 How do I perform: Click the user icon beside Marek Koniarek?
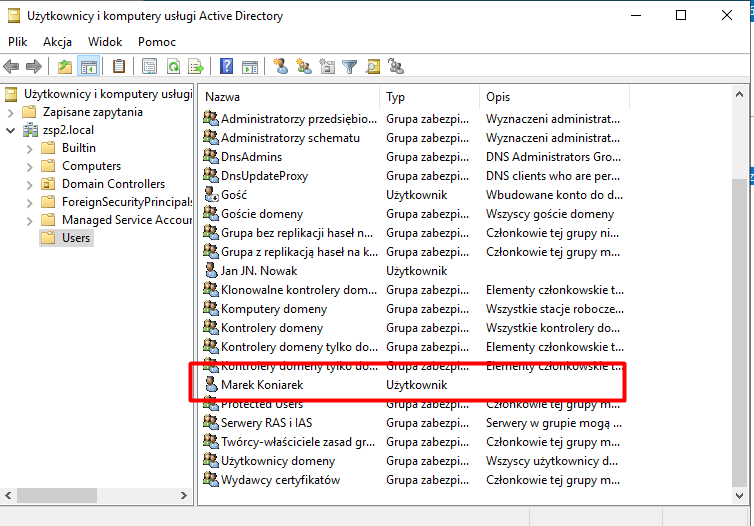[211, 384]
